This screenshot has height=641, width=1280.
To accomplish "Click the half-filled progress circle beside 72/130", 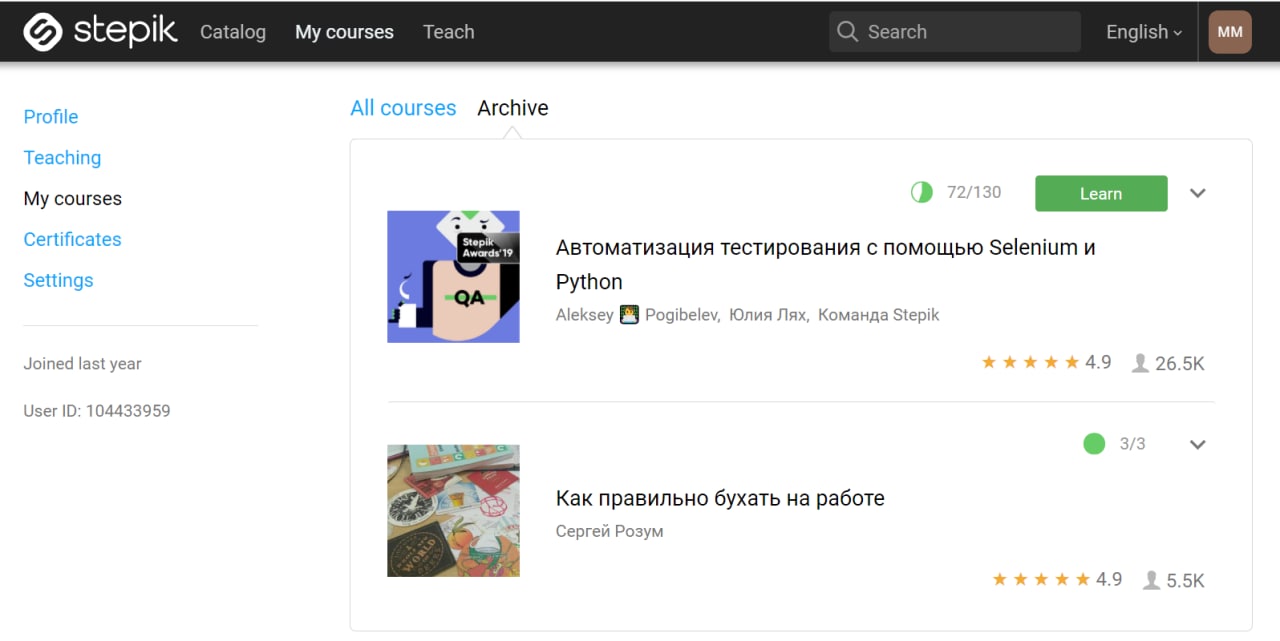I will point(921,192).
